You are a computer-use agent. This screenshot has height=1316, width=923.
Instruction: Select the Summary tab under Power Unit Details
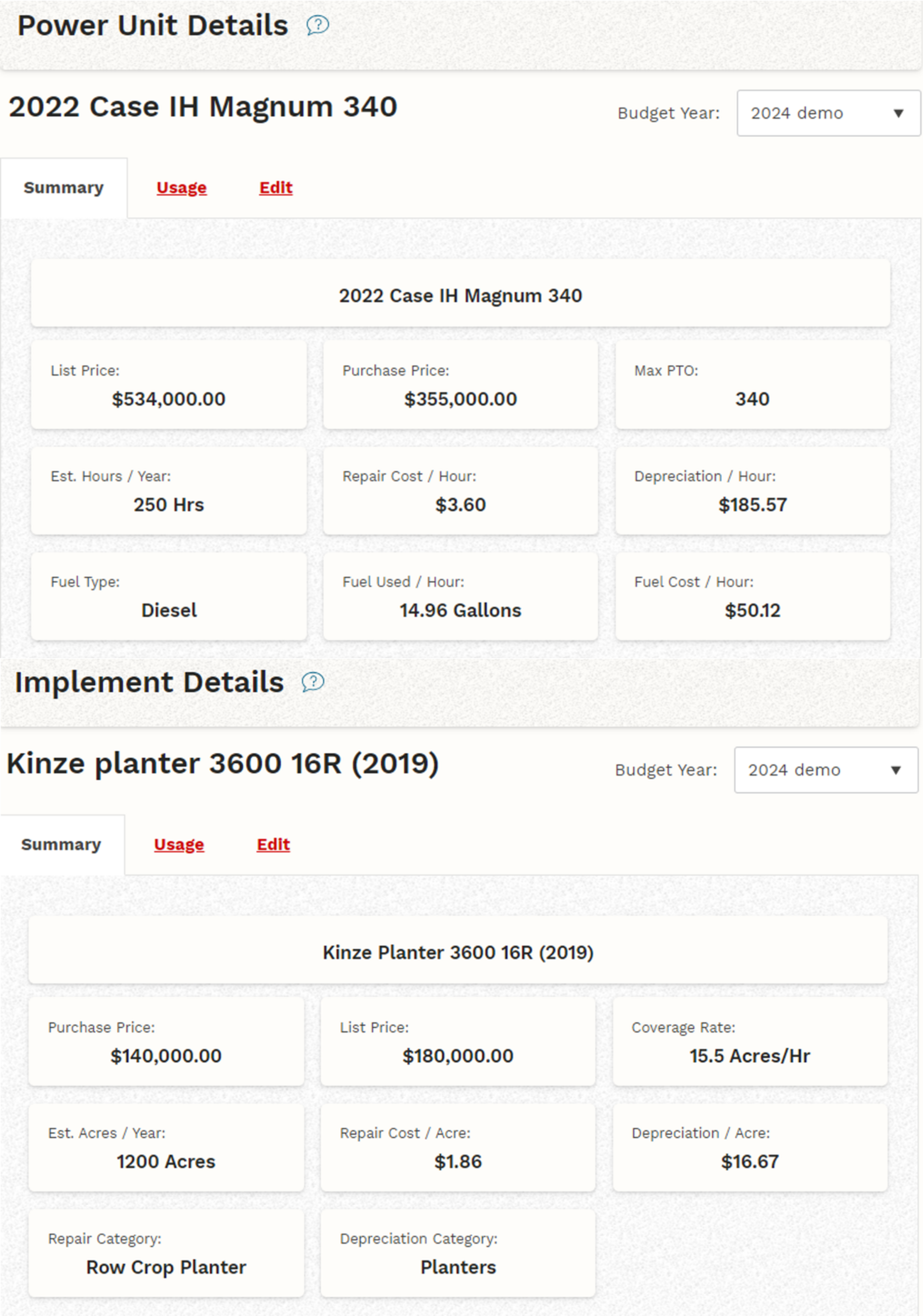[63, 188]
